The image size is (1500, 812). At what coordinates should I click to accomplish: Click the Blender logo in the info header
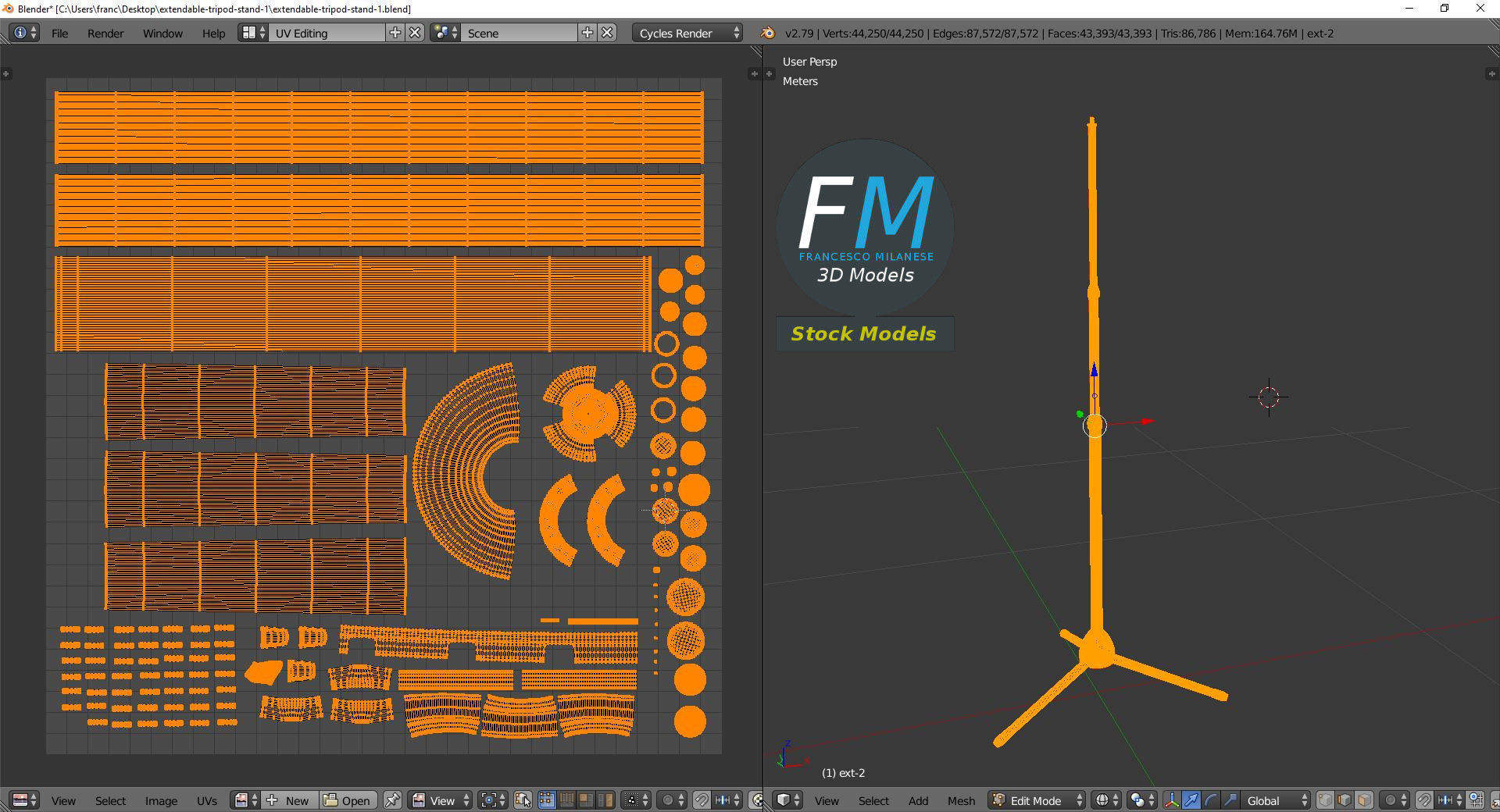(x=767, y=33)
